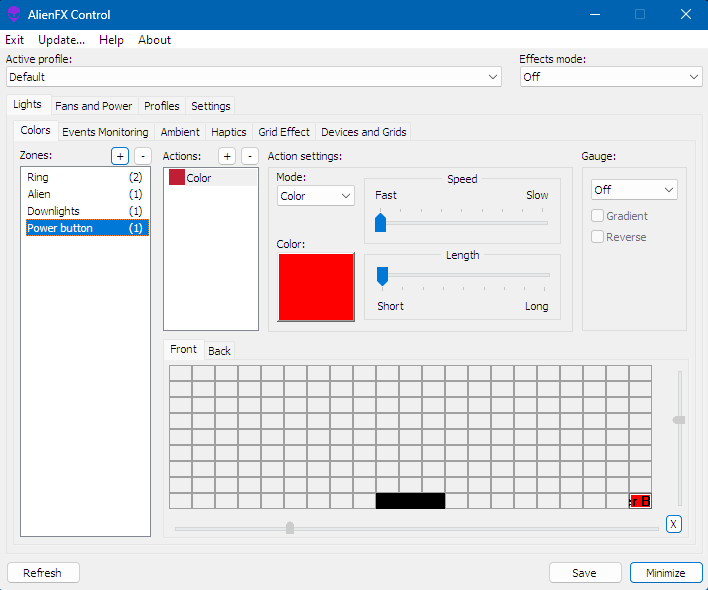708x590 pixels.
Task: Click the vertical grid slider handle
Action: [679, 420]
